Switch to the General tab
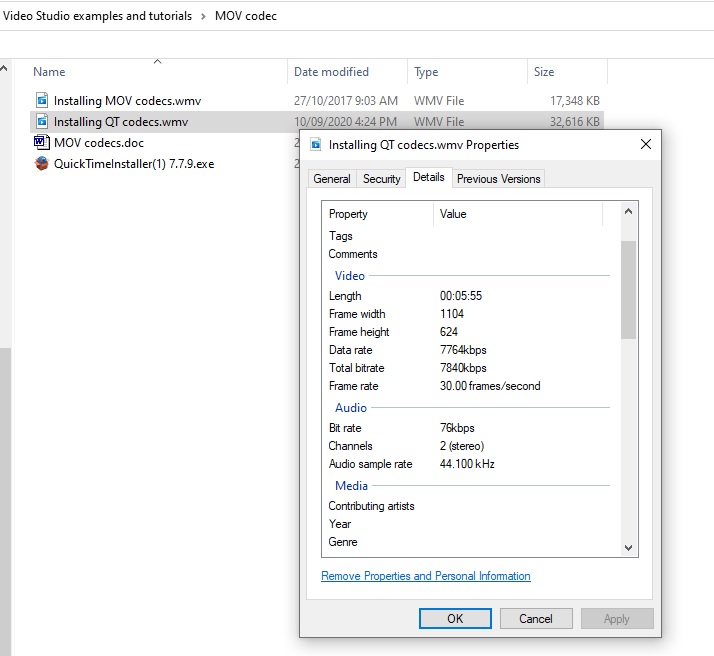 332,179
